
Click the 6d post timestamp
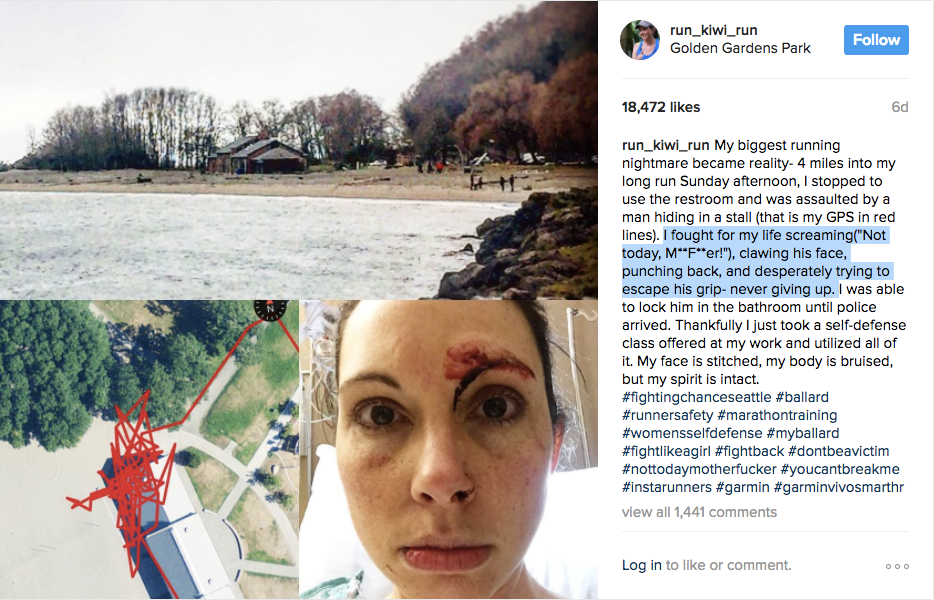coord(899,107)
